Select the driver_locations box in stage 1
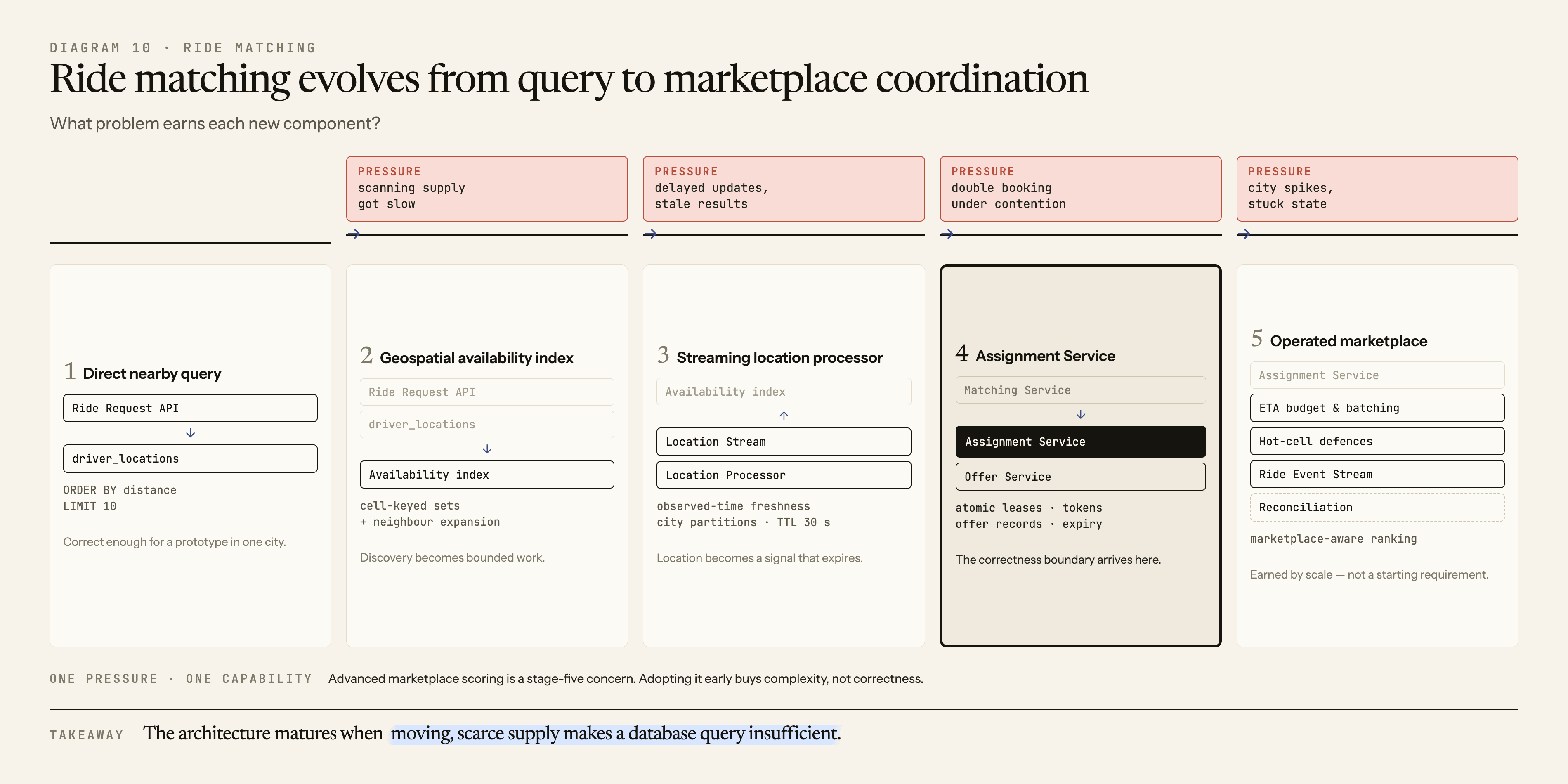 pos(190,458)
